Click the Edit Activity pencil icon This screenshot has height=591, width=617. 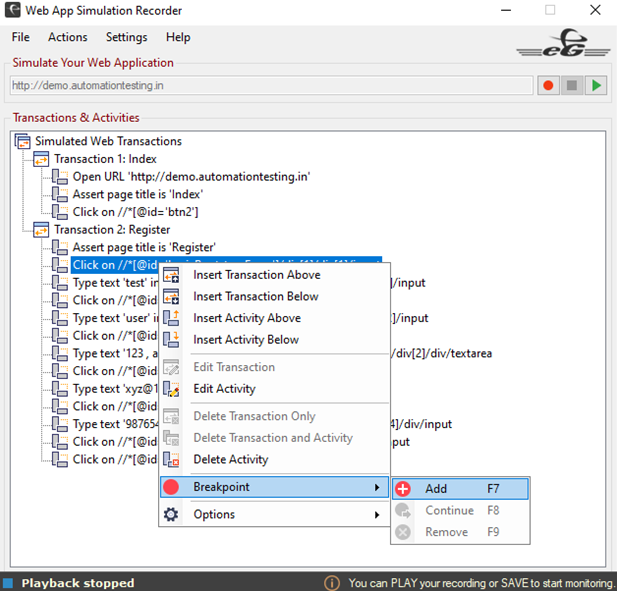click(x=171, y=389)
